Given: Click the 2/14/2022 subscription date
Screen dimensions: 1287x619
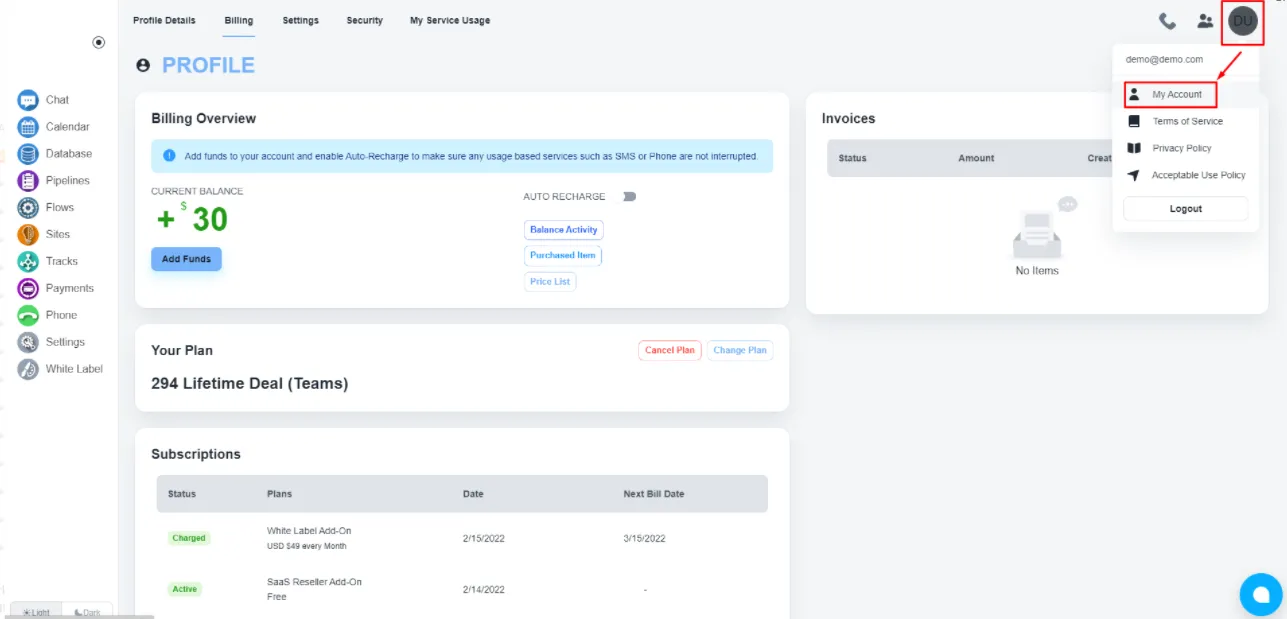Looking at the screenshot, I should 484,590.
